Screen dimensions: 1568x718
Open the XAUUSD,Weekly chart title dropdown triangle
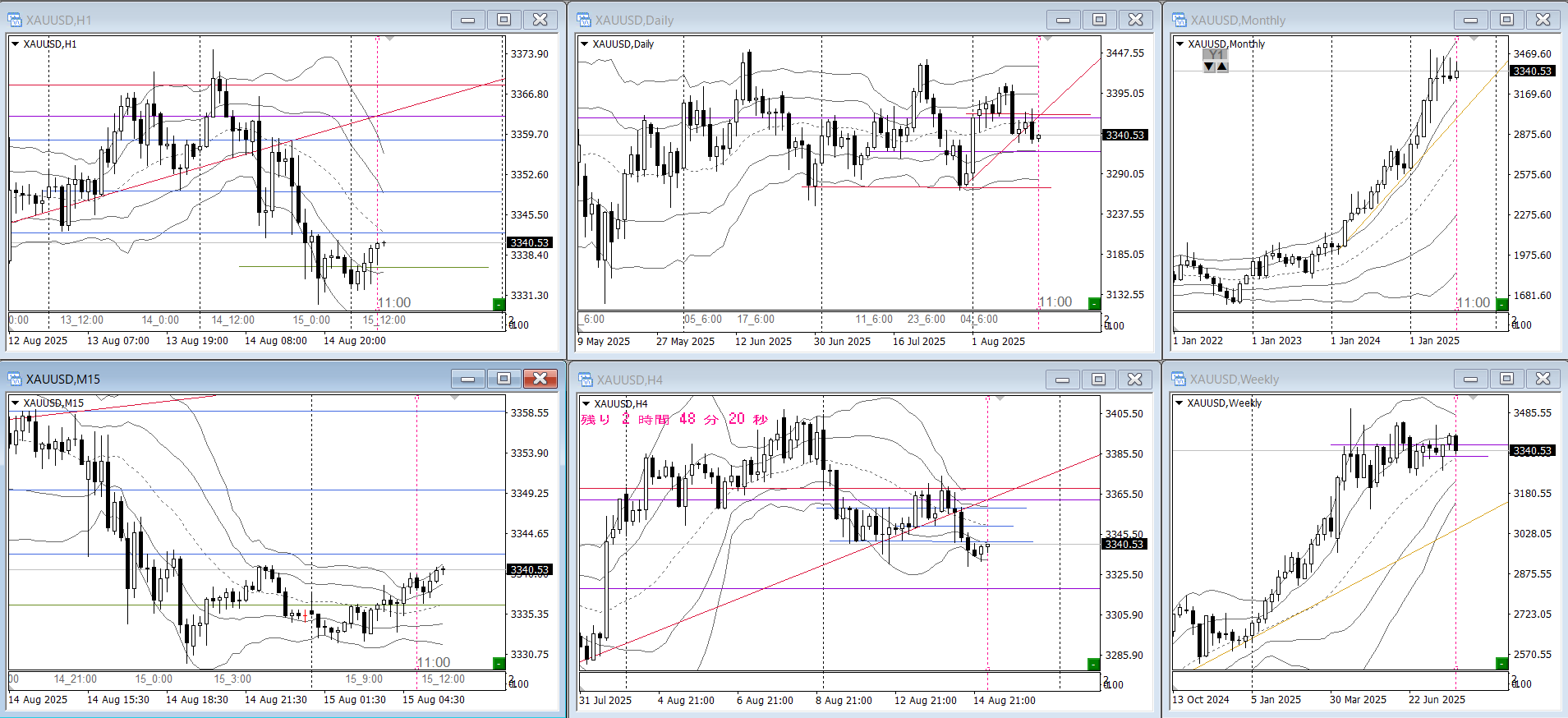tap(1179, 403)
